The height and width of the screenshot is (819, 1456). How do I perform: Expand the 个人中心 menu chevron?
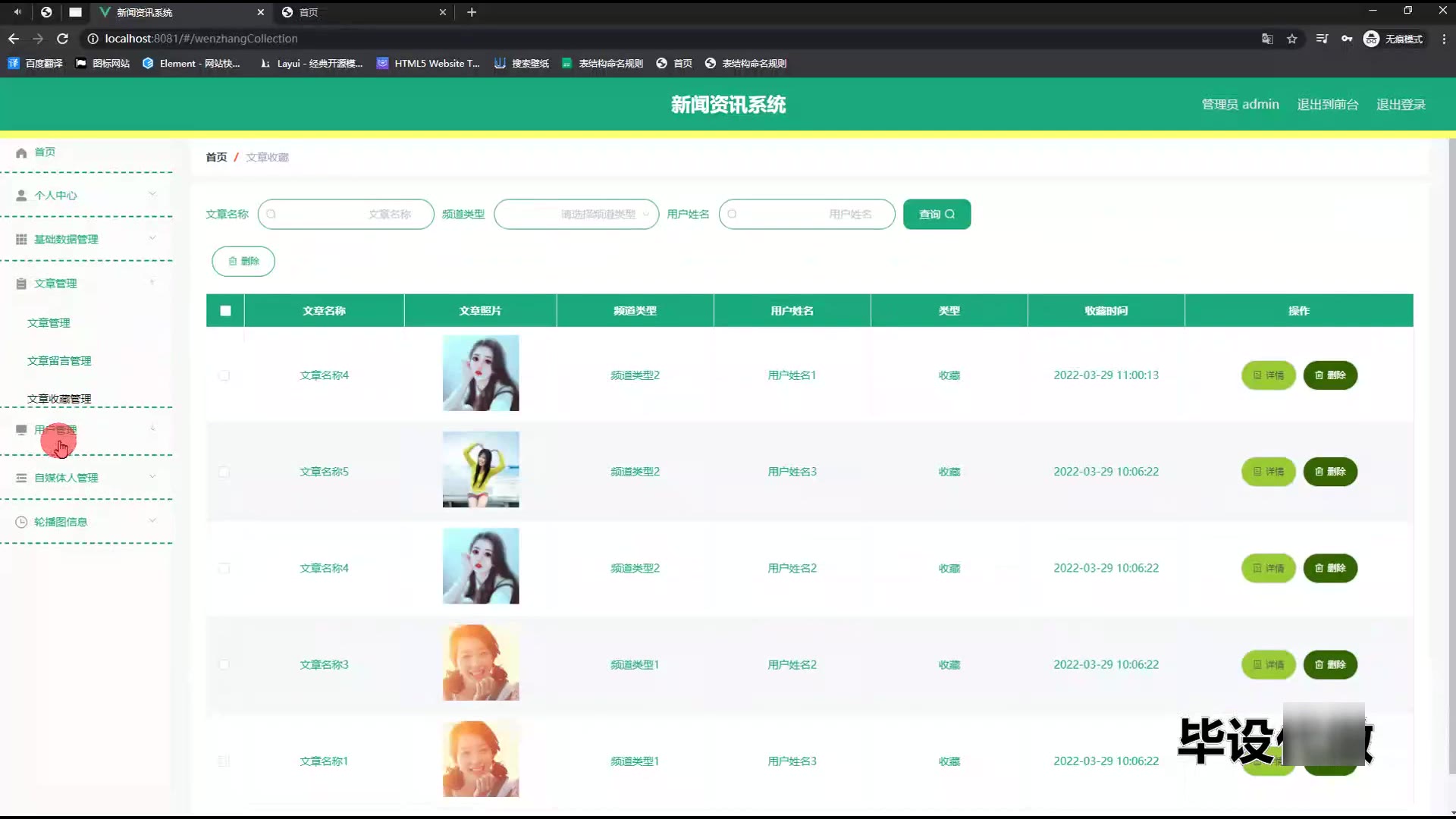click(x=152, y=195)
